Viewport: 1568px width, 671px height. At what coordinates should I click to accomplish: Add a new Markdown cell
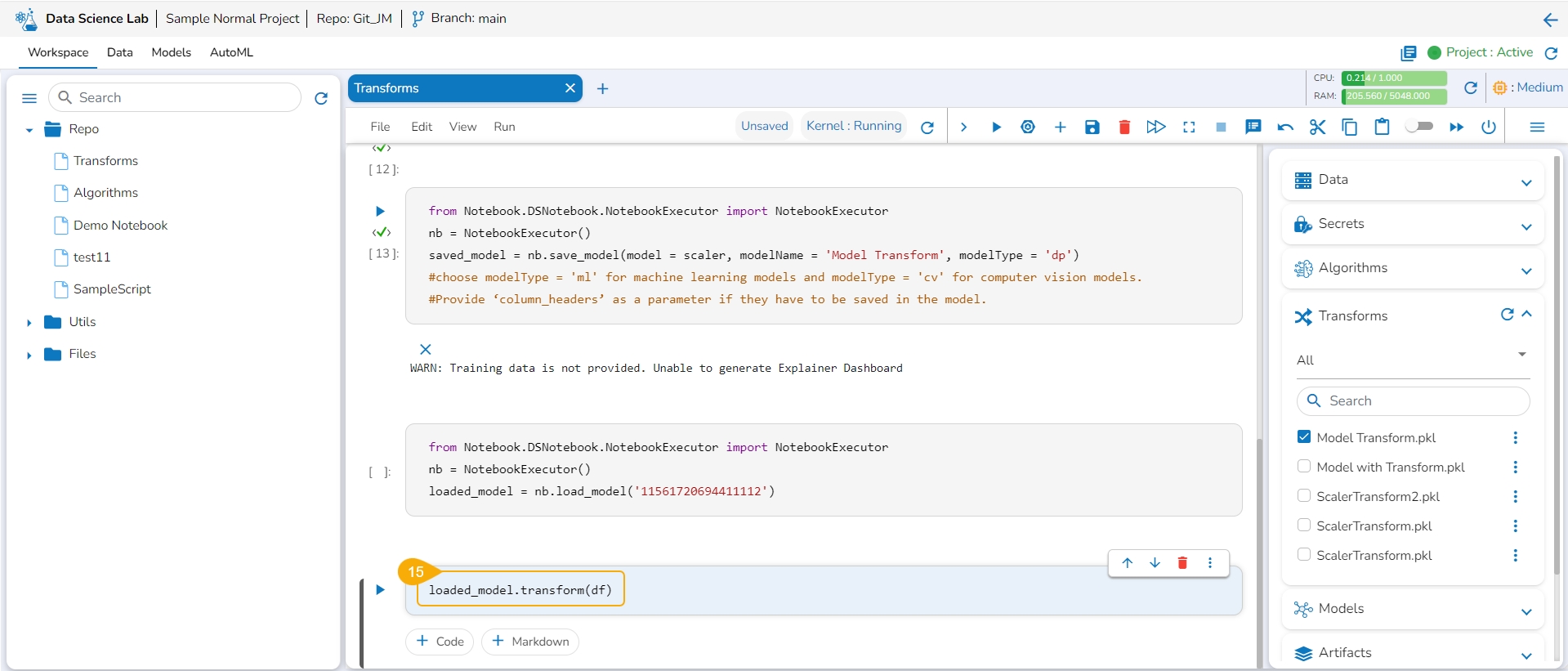[530, 642]
